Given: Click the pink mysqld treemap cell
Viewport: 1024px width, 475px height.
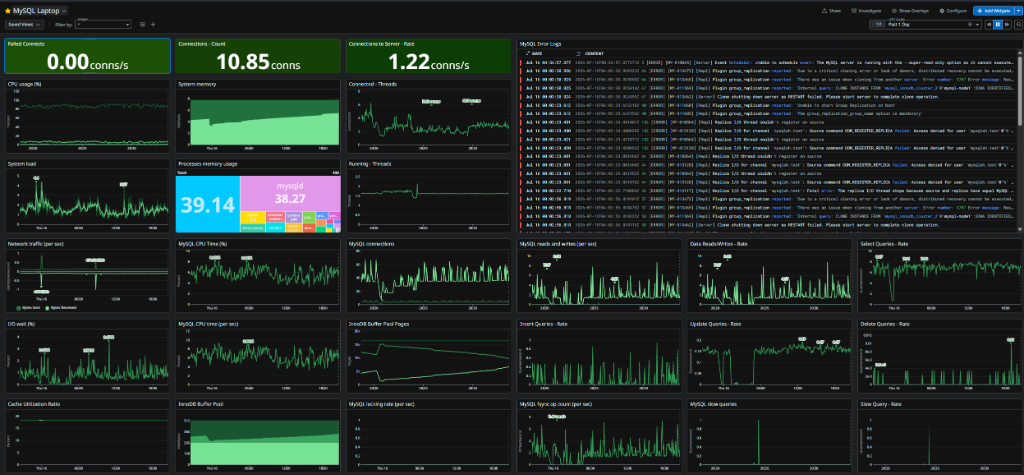Looking at the screenshot, I should [x=290, y=193].
